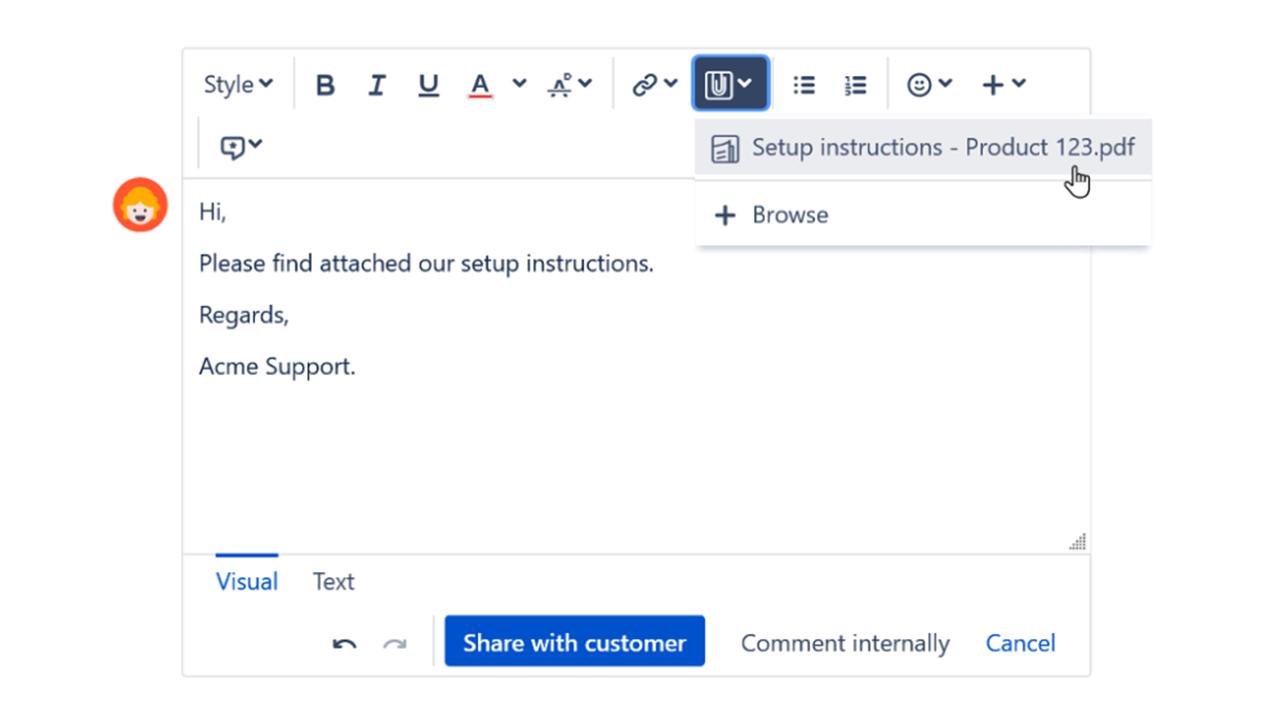Insert a link into the comment
Screen dimensions: 1280x720
[x=645, y=84]
